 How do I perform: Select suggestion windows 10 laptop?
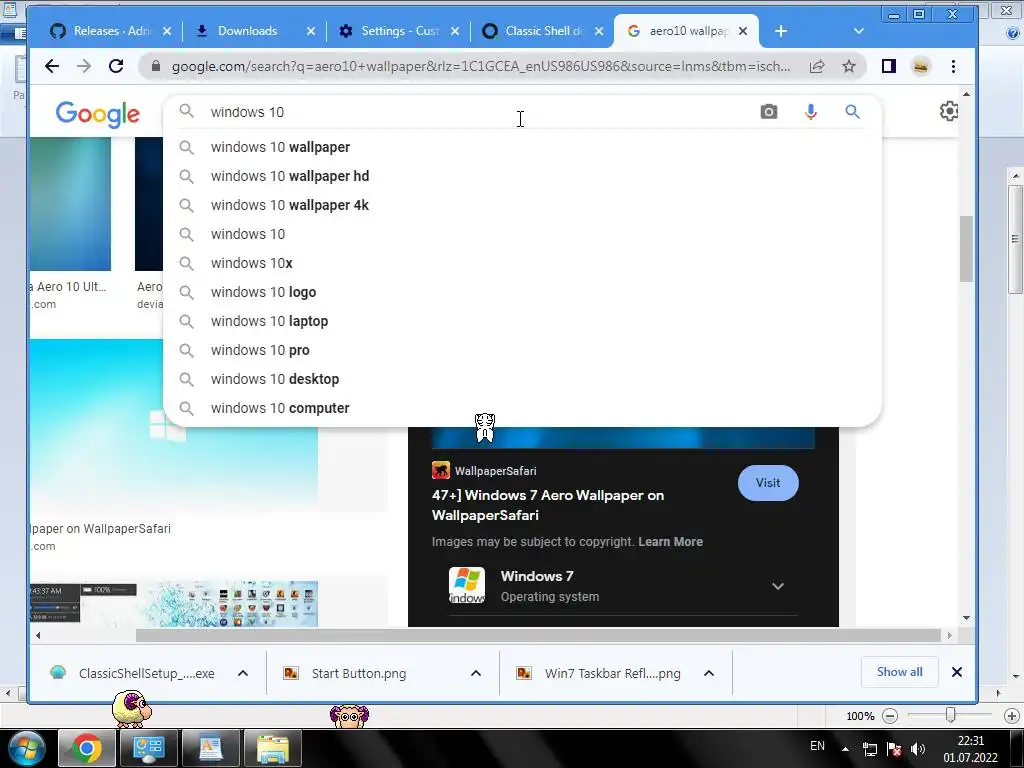click(522, 321)
